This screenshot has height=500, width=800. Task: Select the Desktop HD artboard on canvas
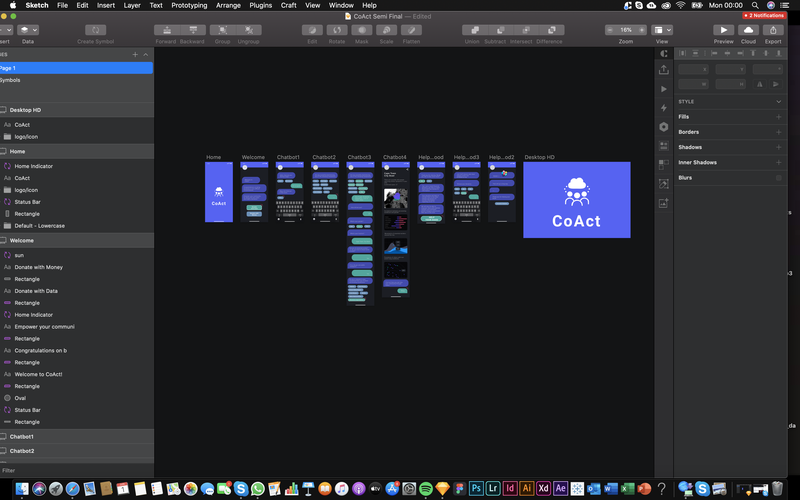pyautogui.click(x=576, y=200)
